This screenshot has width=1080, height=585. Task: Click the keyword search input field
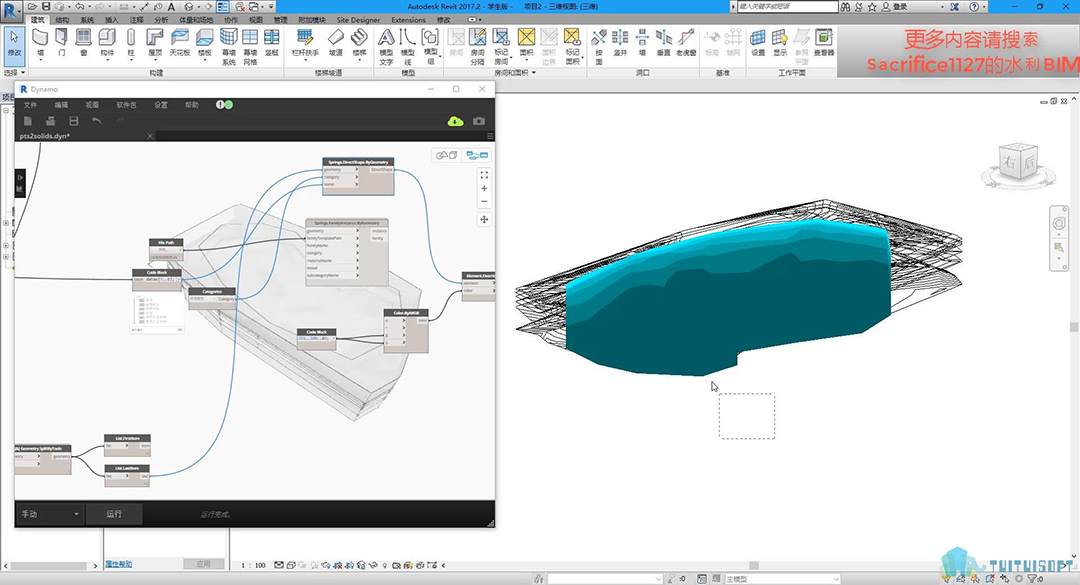click(785, 6)
